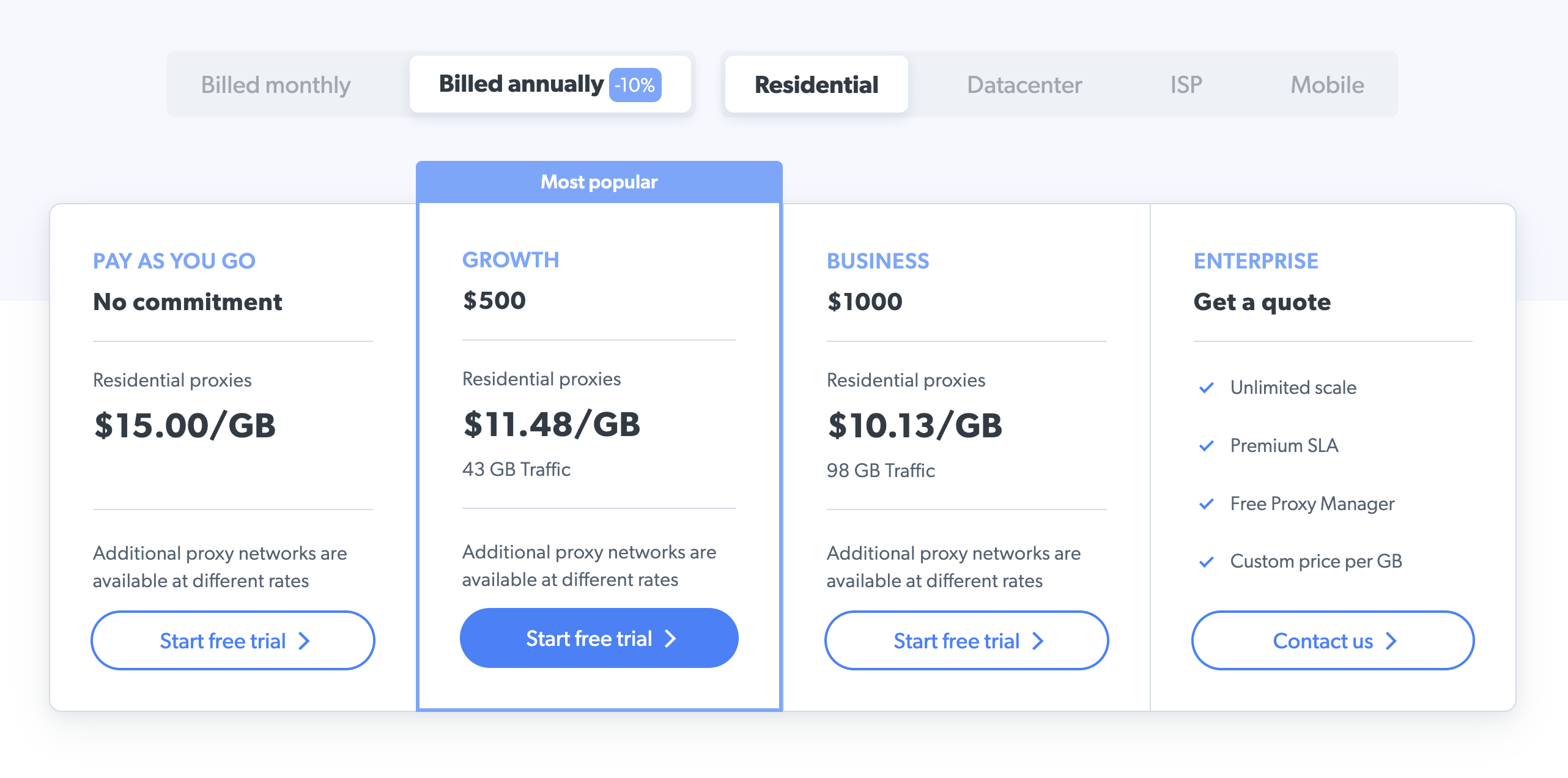The height and width of the screenshot is (778, 1568).
Task: Click the BUSINESS plan heading
Action: [878, 261]
